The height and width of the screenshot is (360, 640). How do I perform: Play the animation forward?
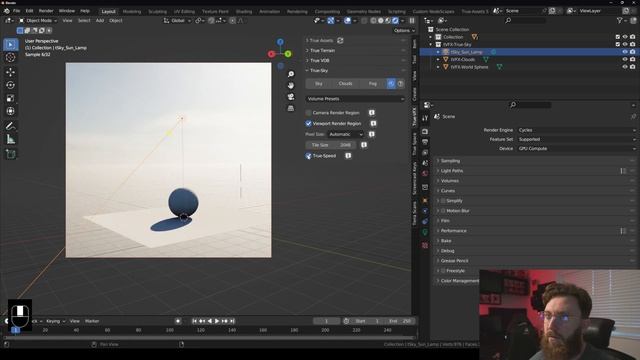pyautogui.click(x=217, y=321)
